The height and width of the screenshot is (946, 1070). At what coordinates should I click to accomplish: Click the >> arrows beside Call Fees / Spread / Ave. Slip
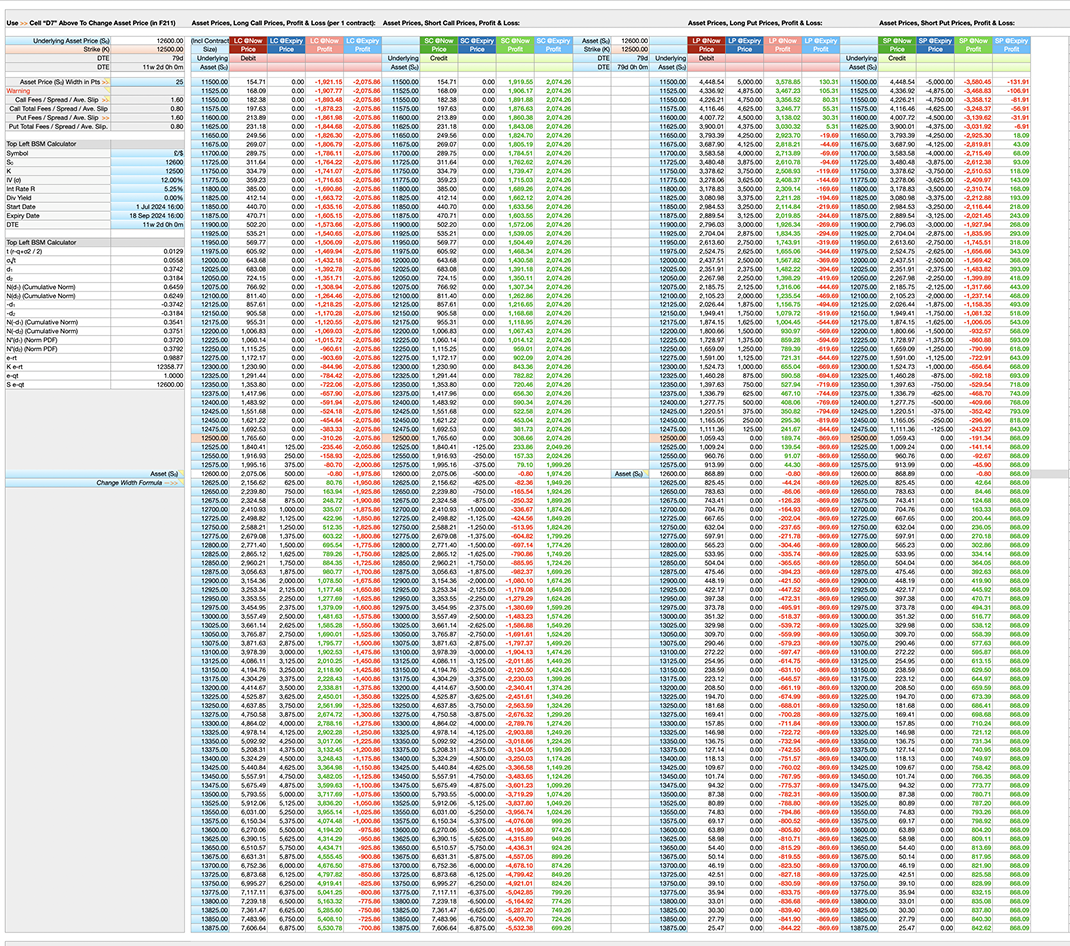point(106,100)
